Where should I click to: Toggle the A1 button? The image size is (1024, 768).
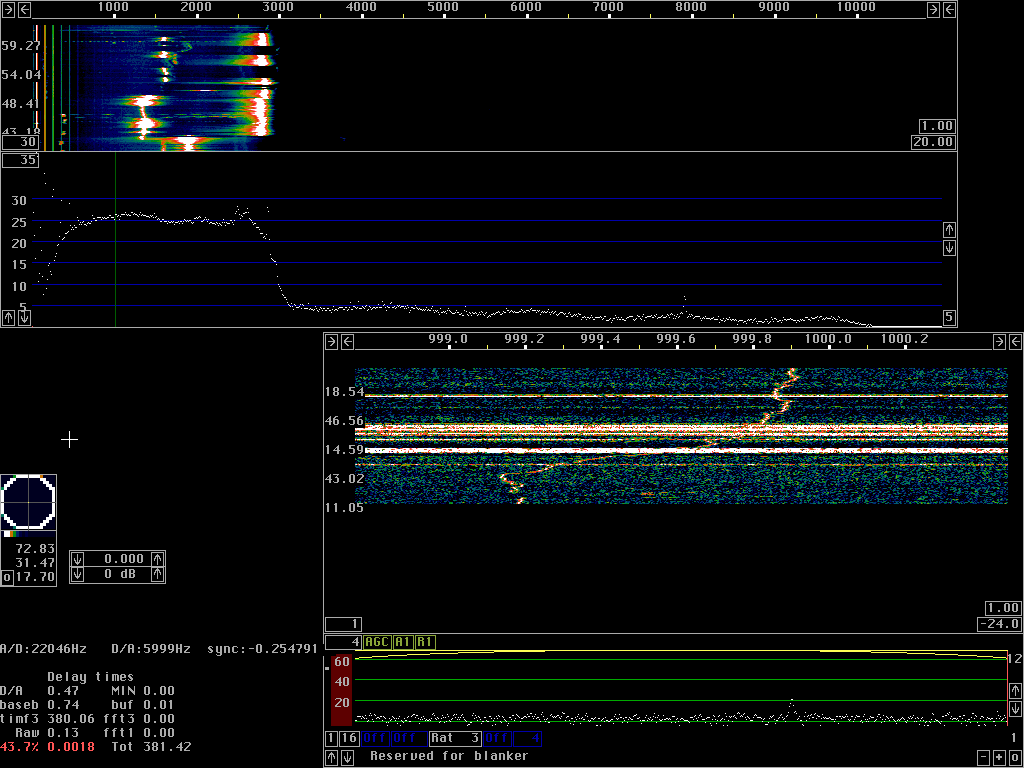tap(402, 642)
